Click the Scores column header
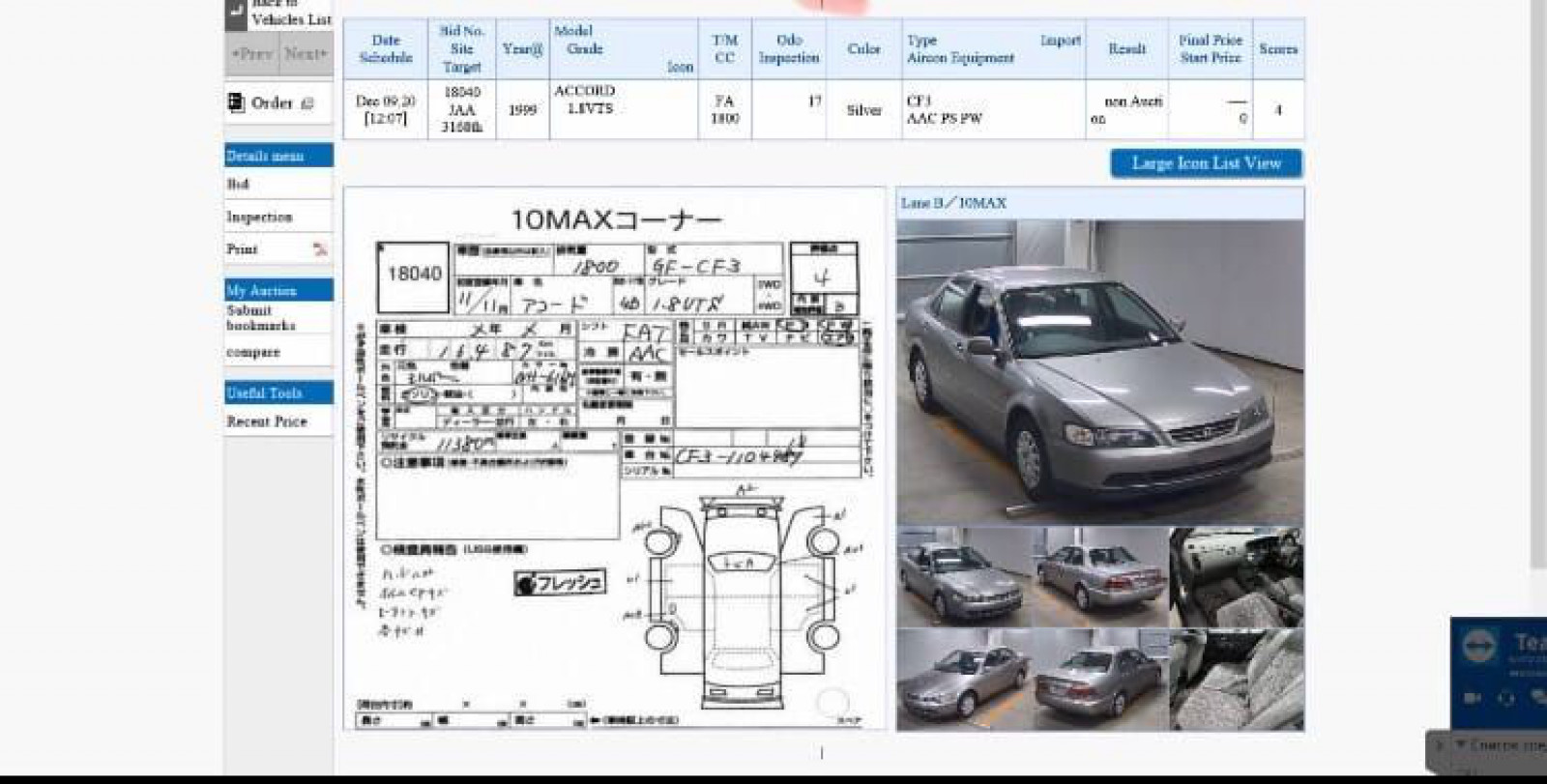1547x784 pixels. pos(1278,49)
